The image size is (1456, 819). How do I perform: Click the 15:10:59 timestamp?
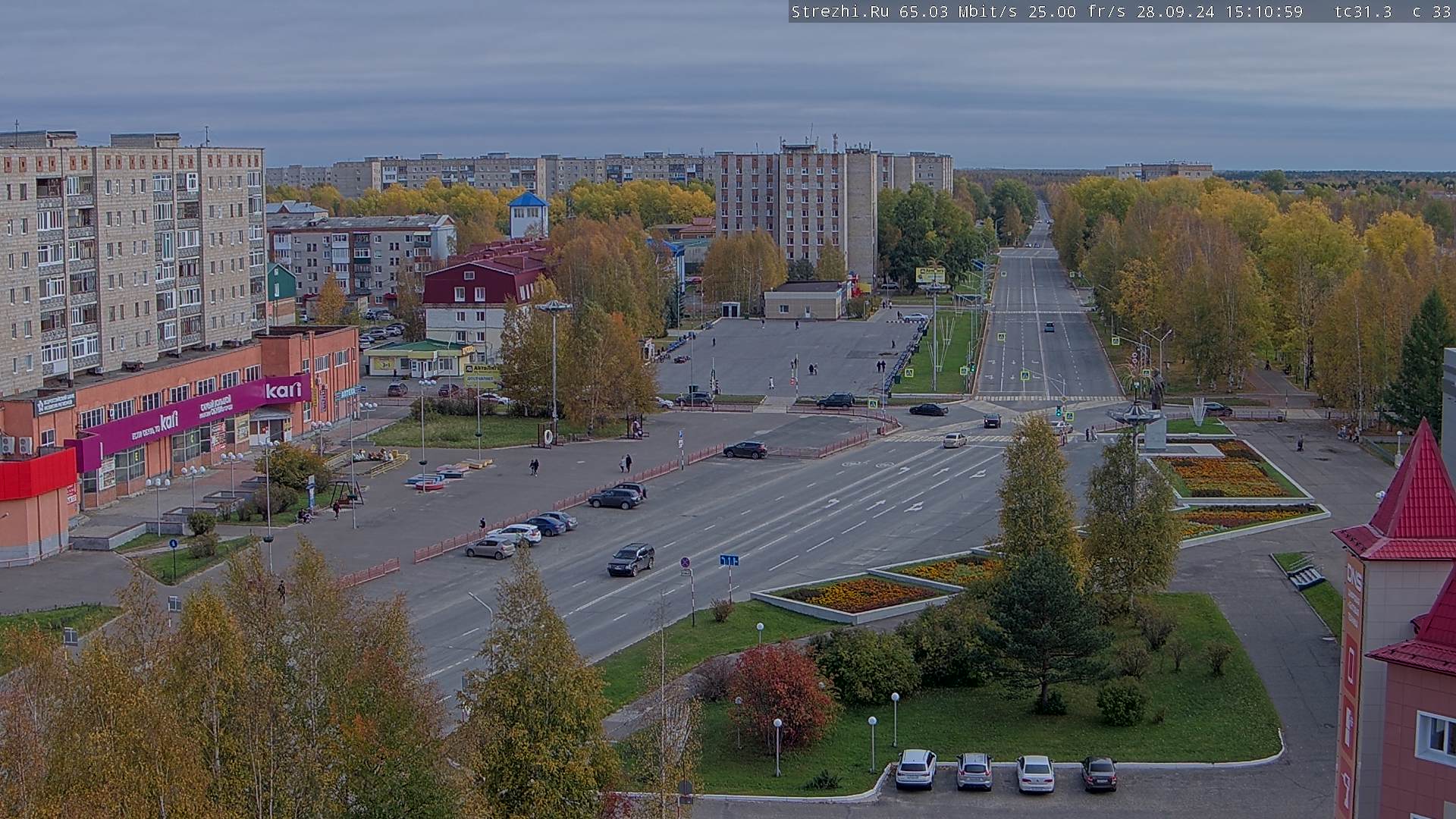pos(1263,11)
